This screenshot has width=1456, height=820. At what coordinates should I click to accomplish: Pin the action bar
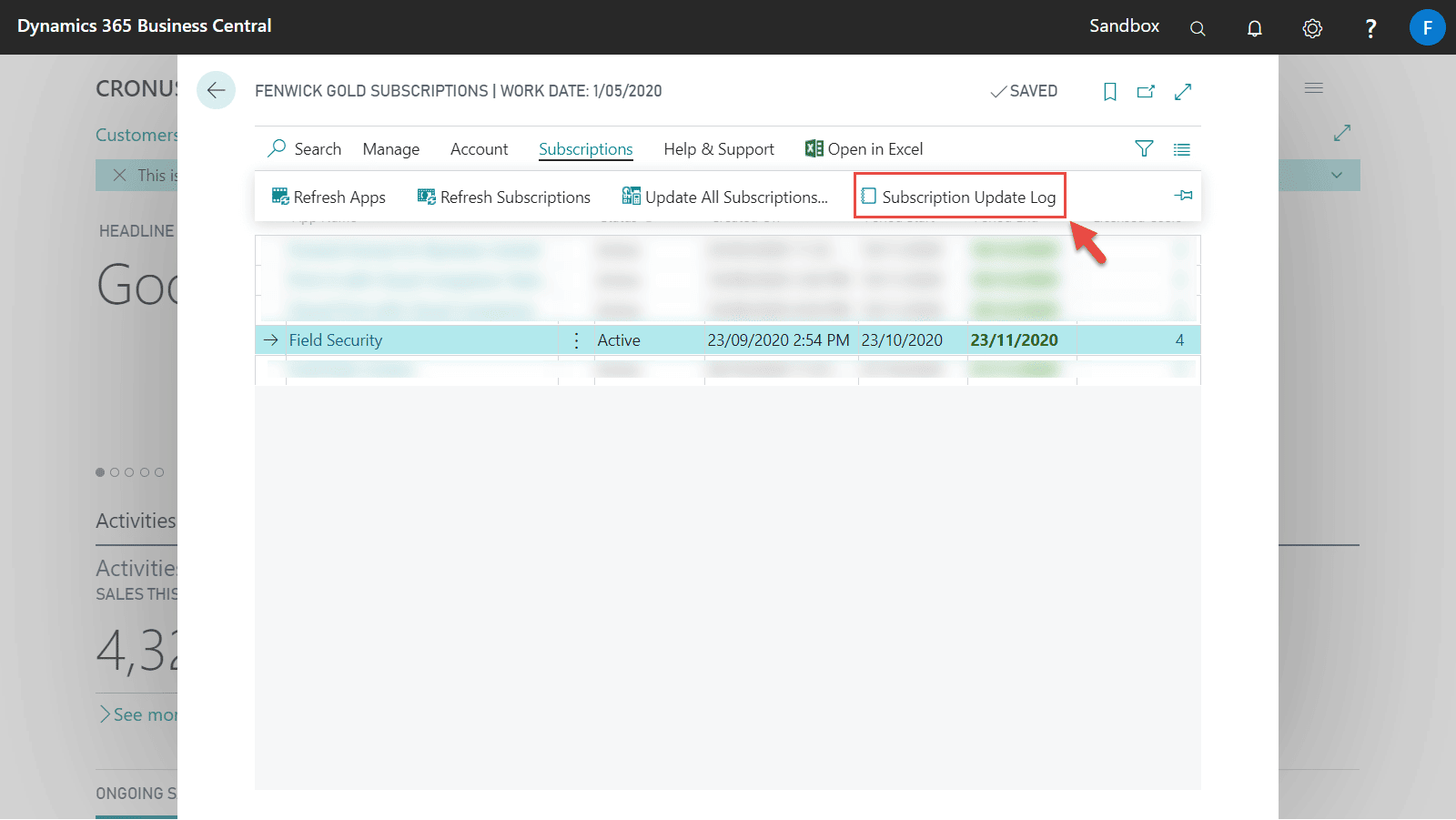pyautogui.click(x=1183, y=196)
